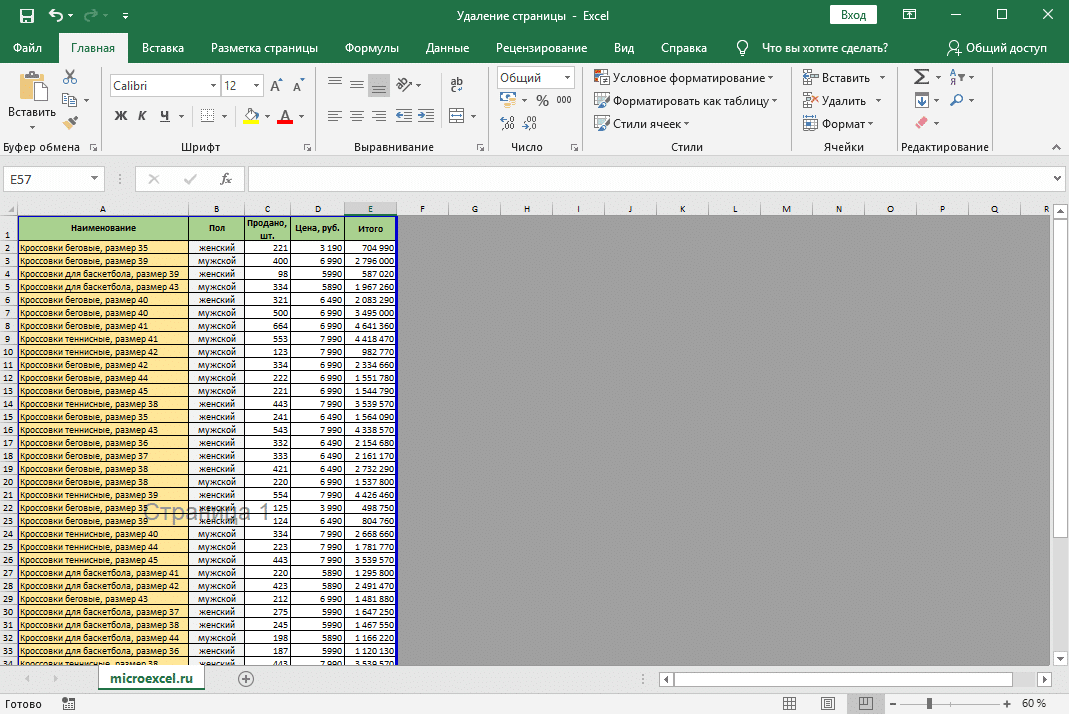Click the increase font size icon
Image resolution: width=1069 pixels, height=714 pixels.
click(275, 86)
